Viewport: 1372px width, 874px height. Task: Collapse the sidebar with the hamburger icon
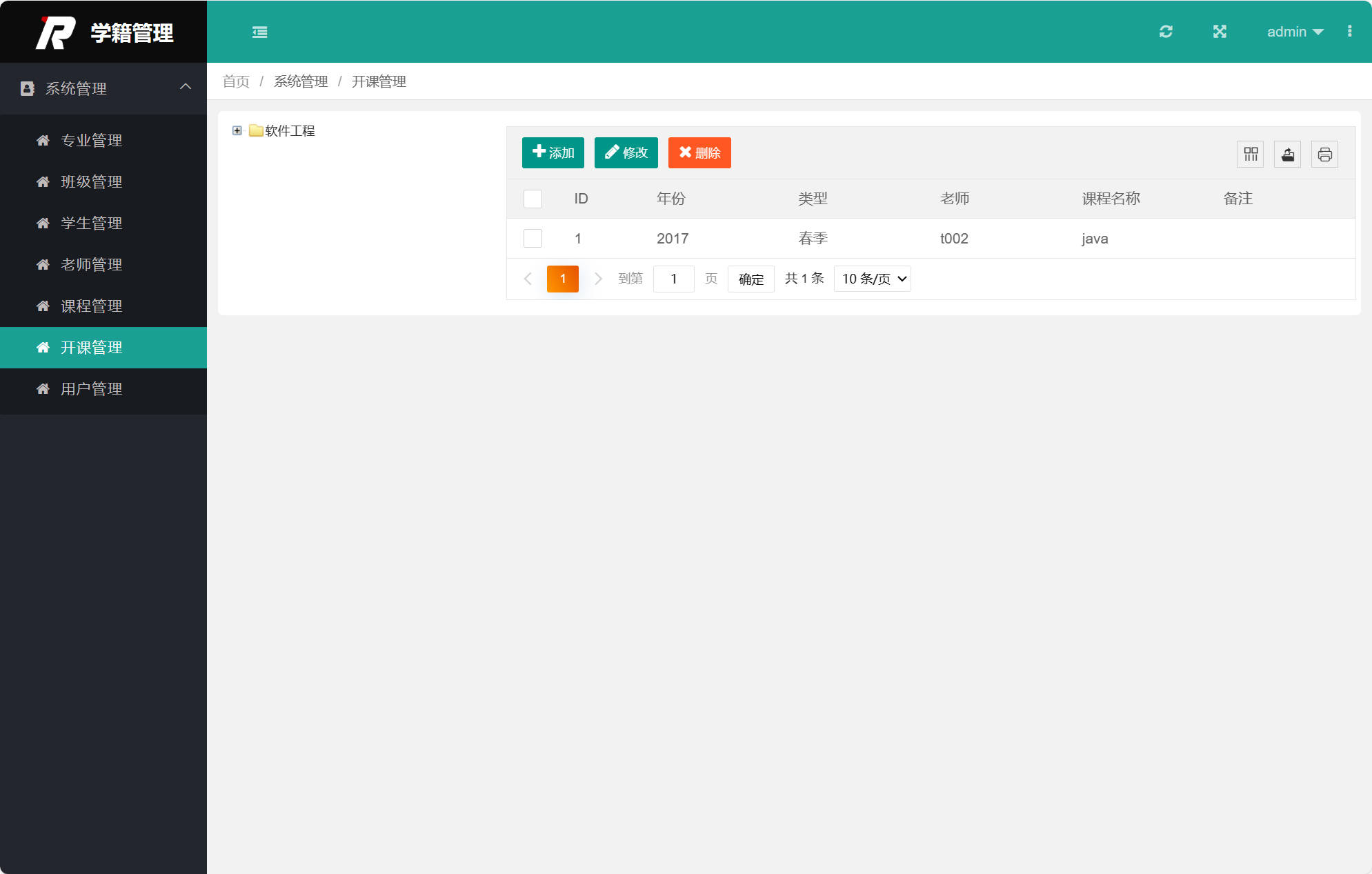pos(260,32)
